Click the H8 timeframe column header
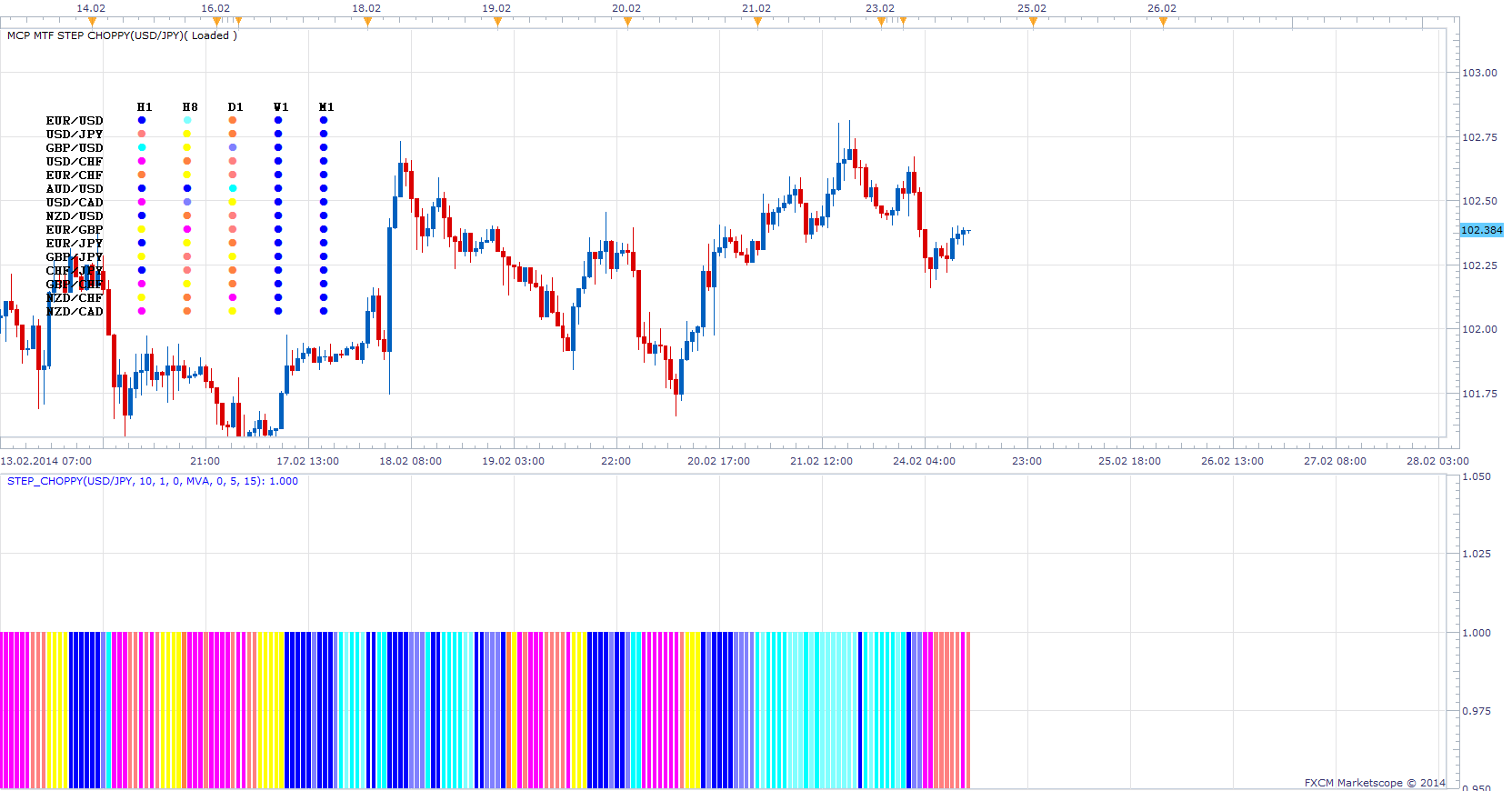The width and height of the screenshot is (1512, 791). [190, 107]
